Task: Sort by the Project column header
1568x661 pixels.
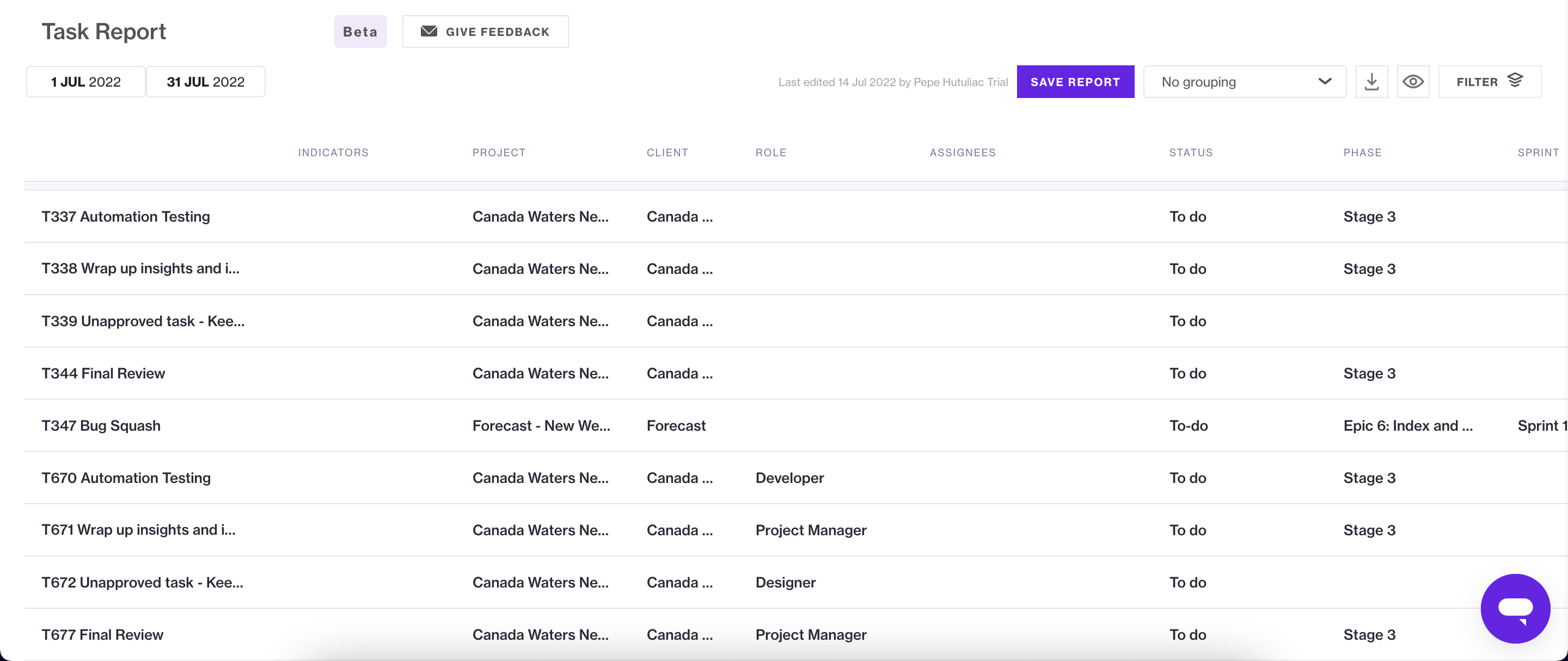Action: (499, 153)
